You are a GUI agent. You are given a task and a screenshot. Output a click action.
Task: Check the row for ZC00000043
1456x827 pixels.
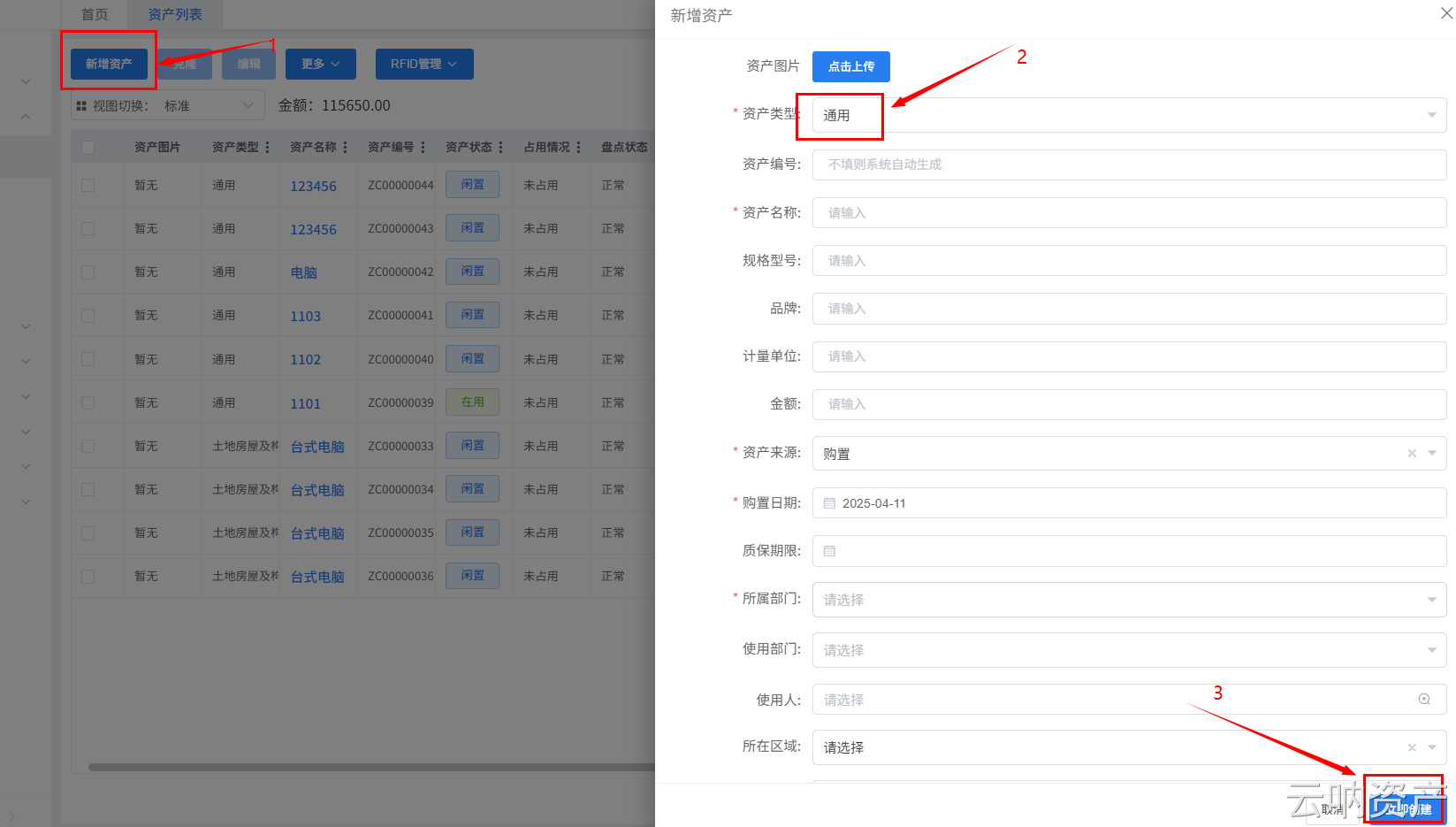(88, 228)
